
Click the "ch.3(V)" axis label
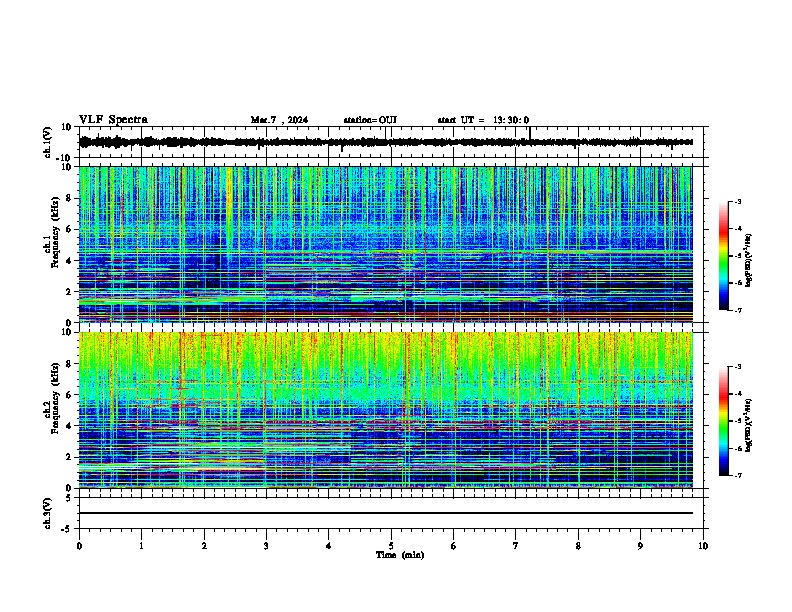click(48, 513)
